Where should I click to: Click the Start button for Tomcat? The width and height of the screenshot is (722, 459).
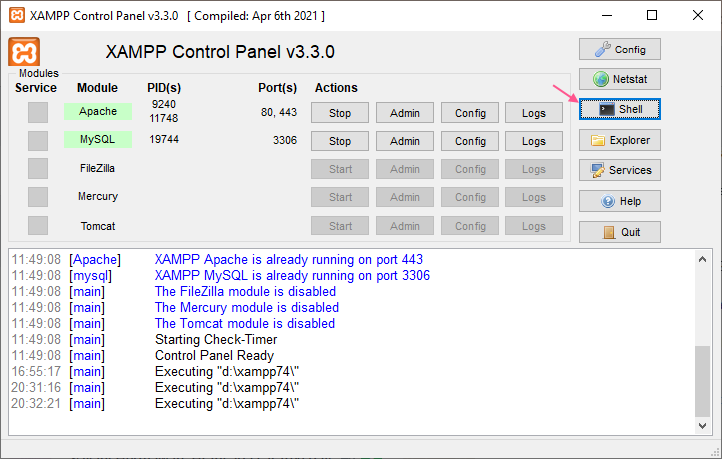click(x=340, y=226)
